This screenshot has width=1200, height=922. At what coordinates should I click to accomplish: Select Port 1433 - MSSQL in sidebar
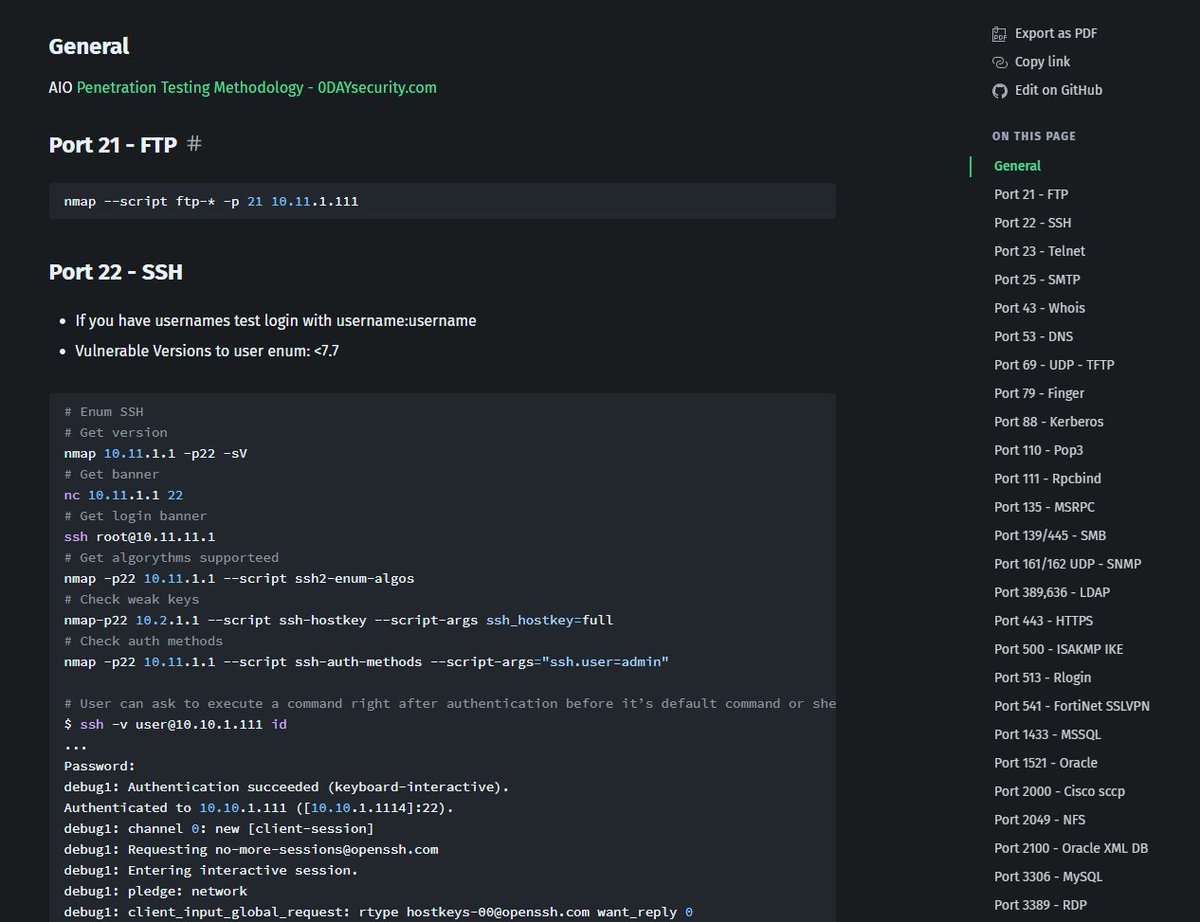click(x=1046, y=734)
